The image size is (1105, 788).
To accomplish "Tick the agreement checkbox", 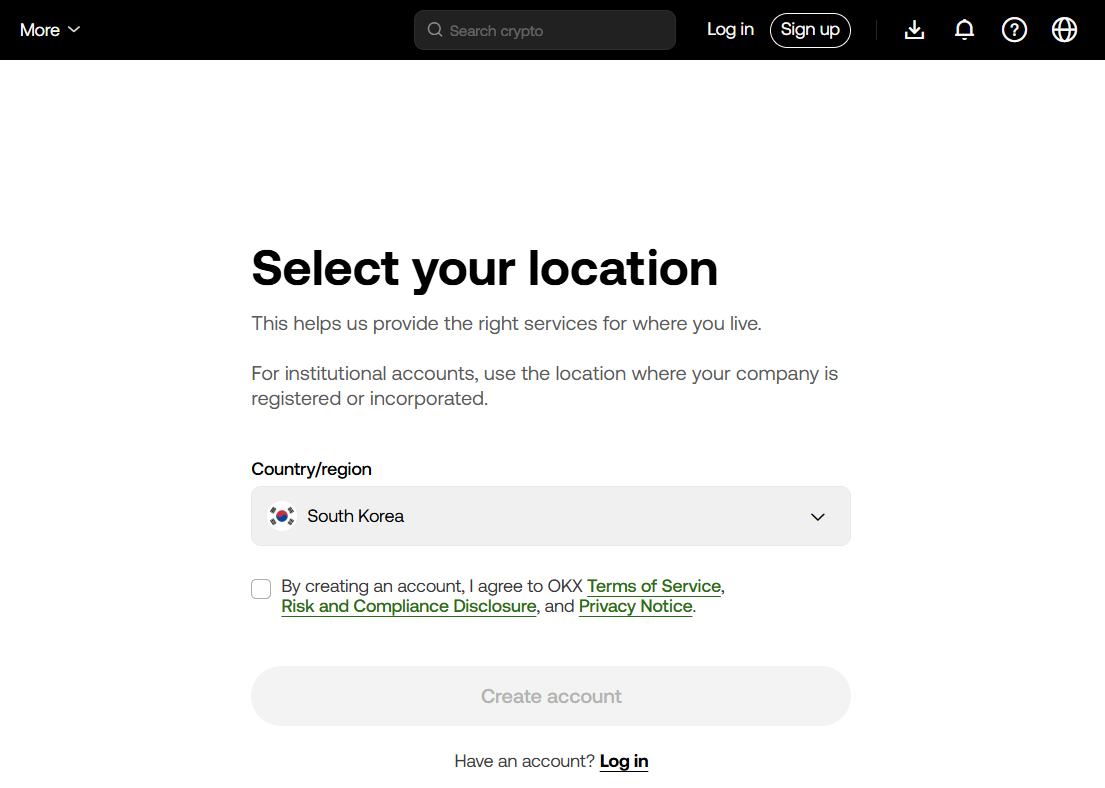I will tap(261, 589).
